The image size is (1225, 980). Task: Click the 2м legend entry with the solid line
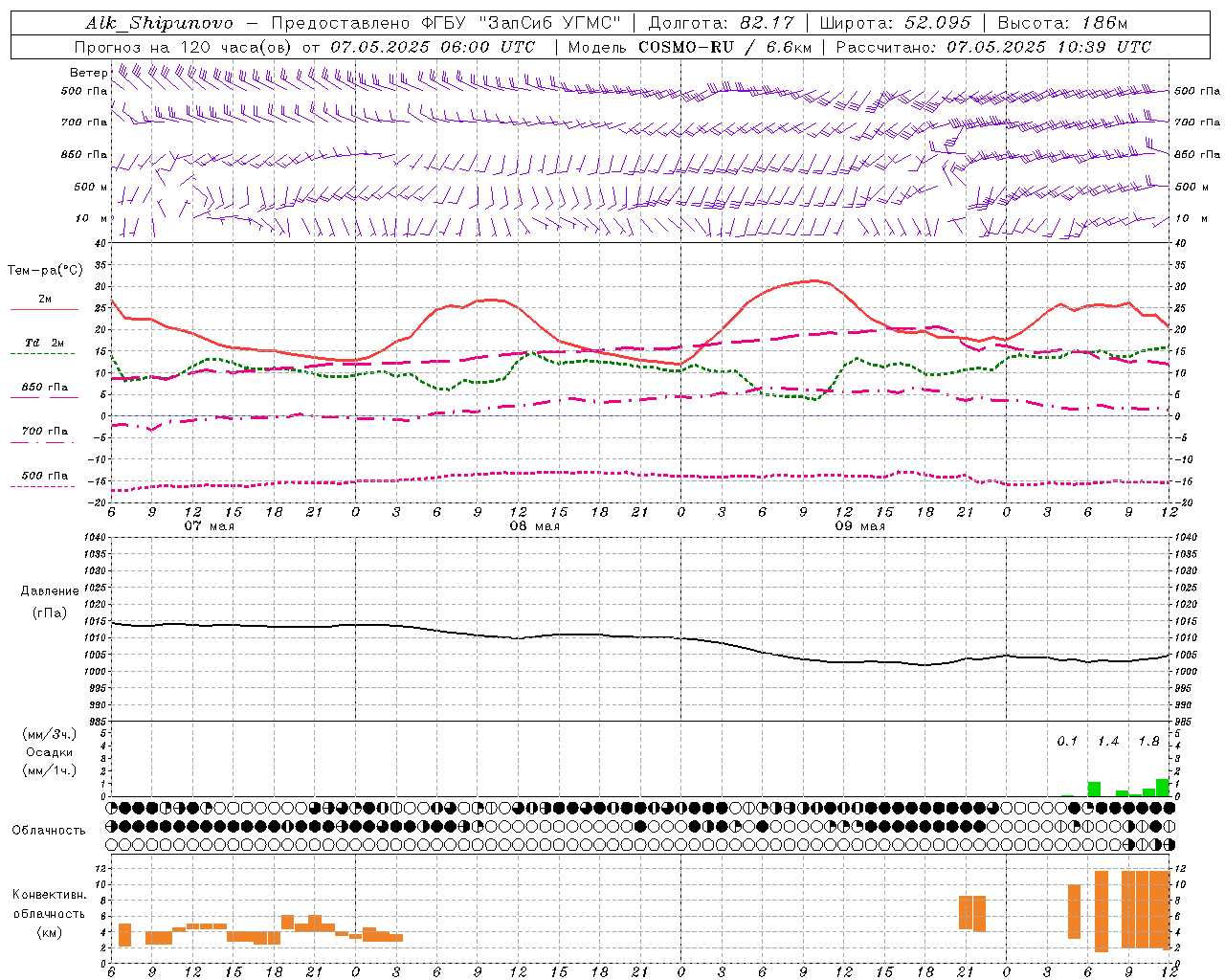(44, 300)
